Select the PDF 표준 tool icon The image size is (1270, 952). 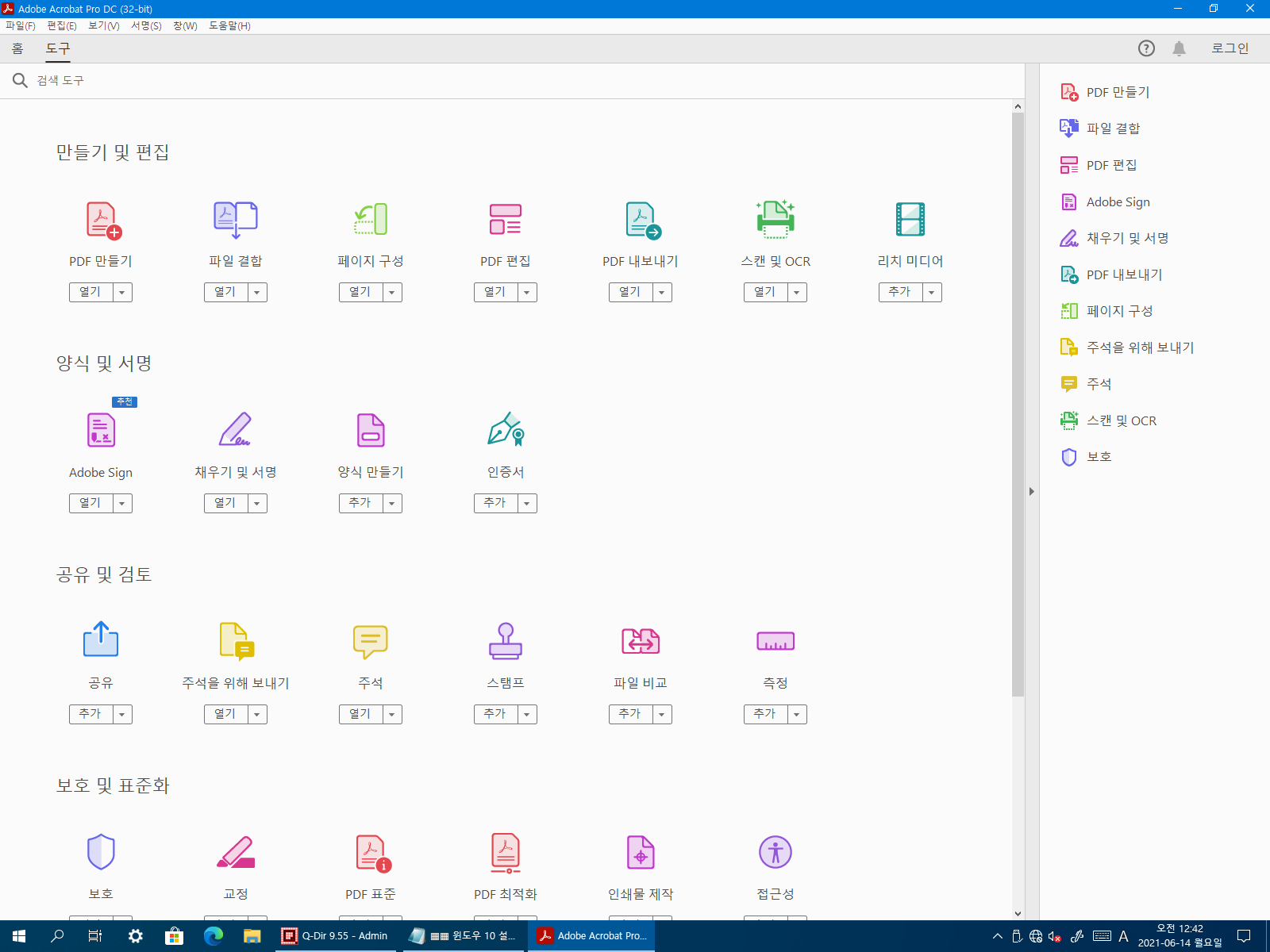tap(373, 854)
